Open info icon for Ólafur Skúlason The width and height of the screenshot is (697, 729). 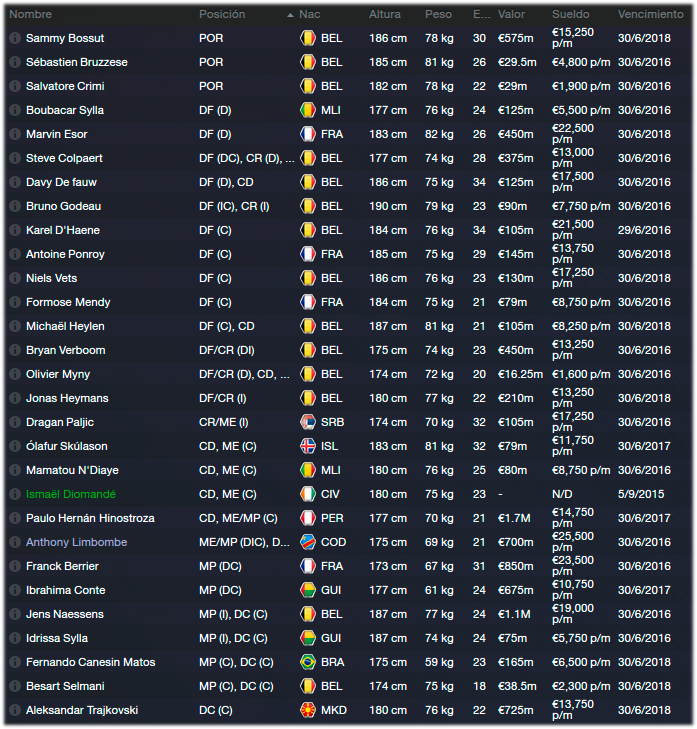pos(15,446)
